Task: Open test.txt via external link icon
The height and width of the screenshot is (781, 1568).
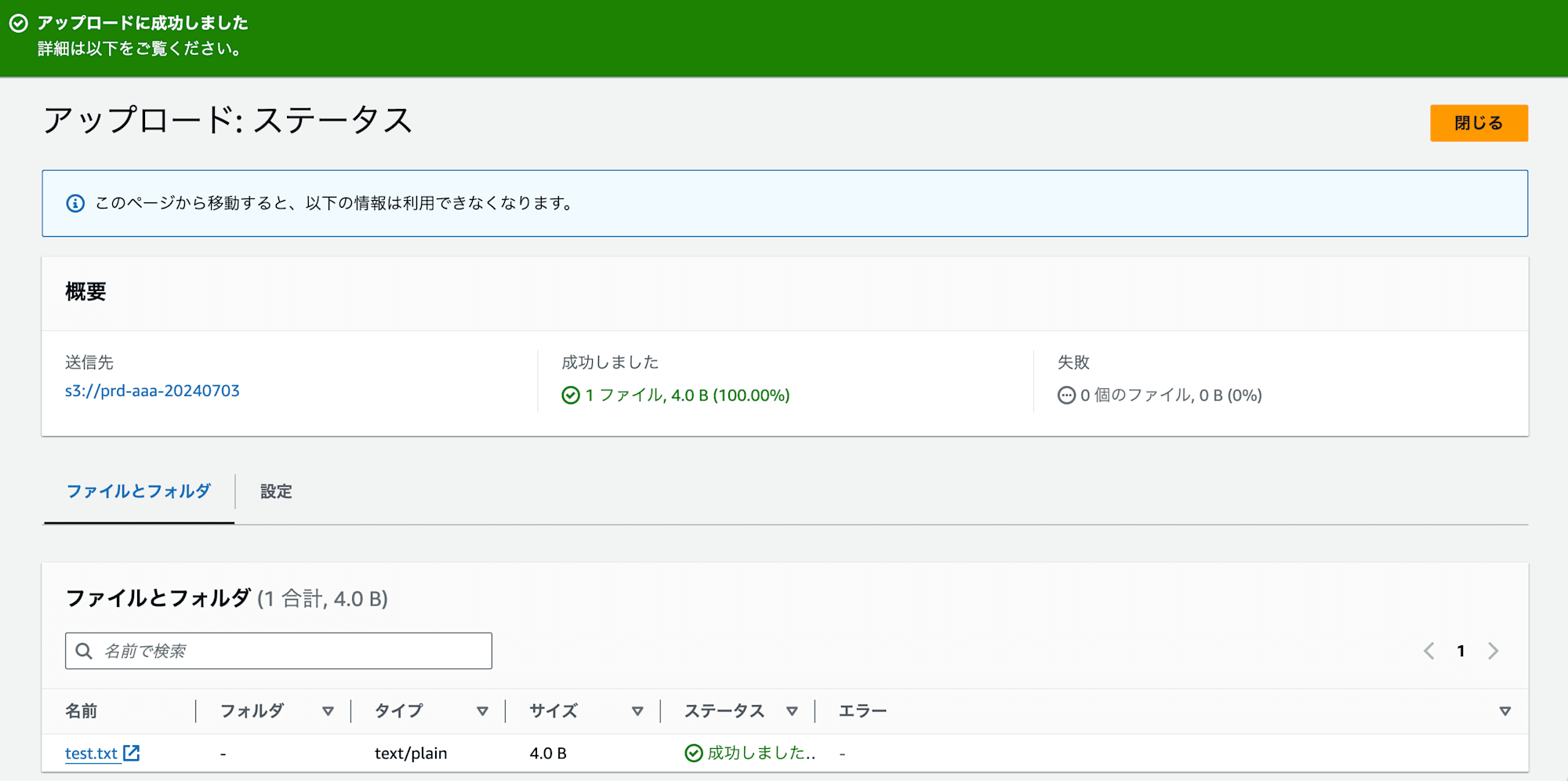Action: 132,753
